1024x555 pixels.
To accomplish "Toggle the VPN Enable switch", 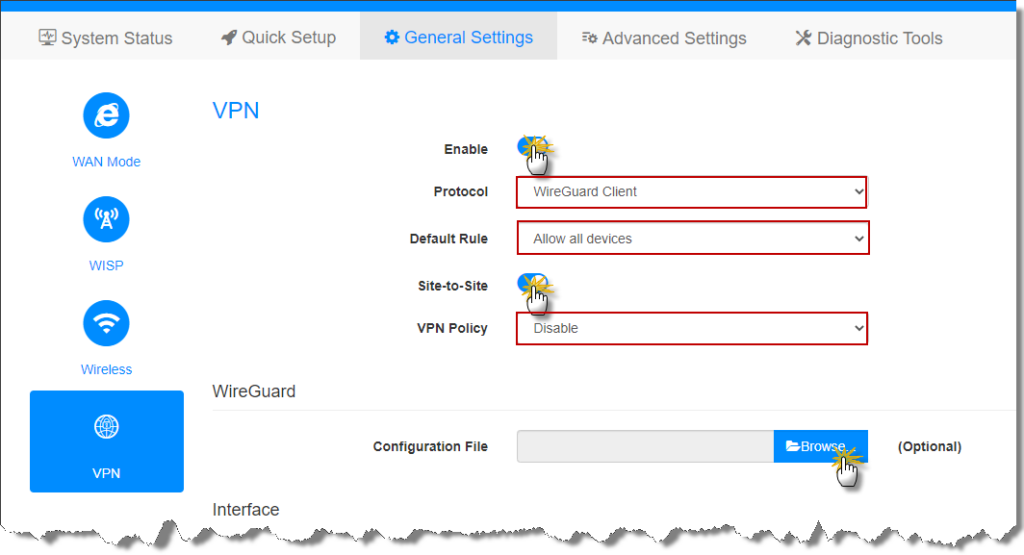I will 532,148.
